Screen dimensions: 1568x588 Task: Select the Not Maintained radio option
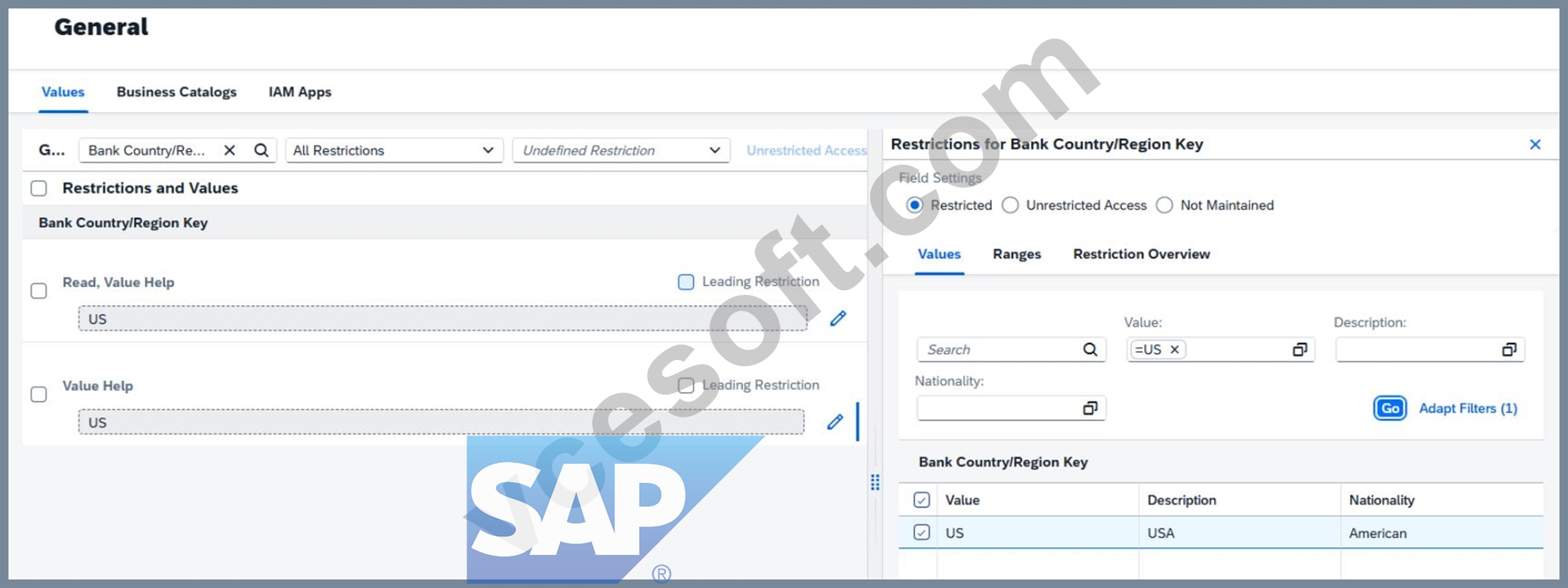[1165, 206]
